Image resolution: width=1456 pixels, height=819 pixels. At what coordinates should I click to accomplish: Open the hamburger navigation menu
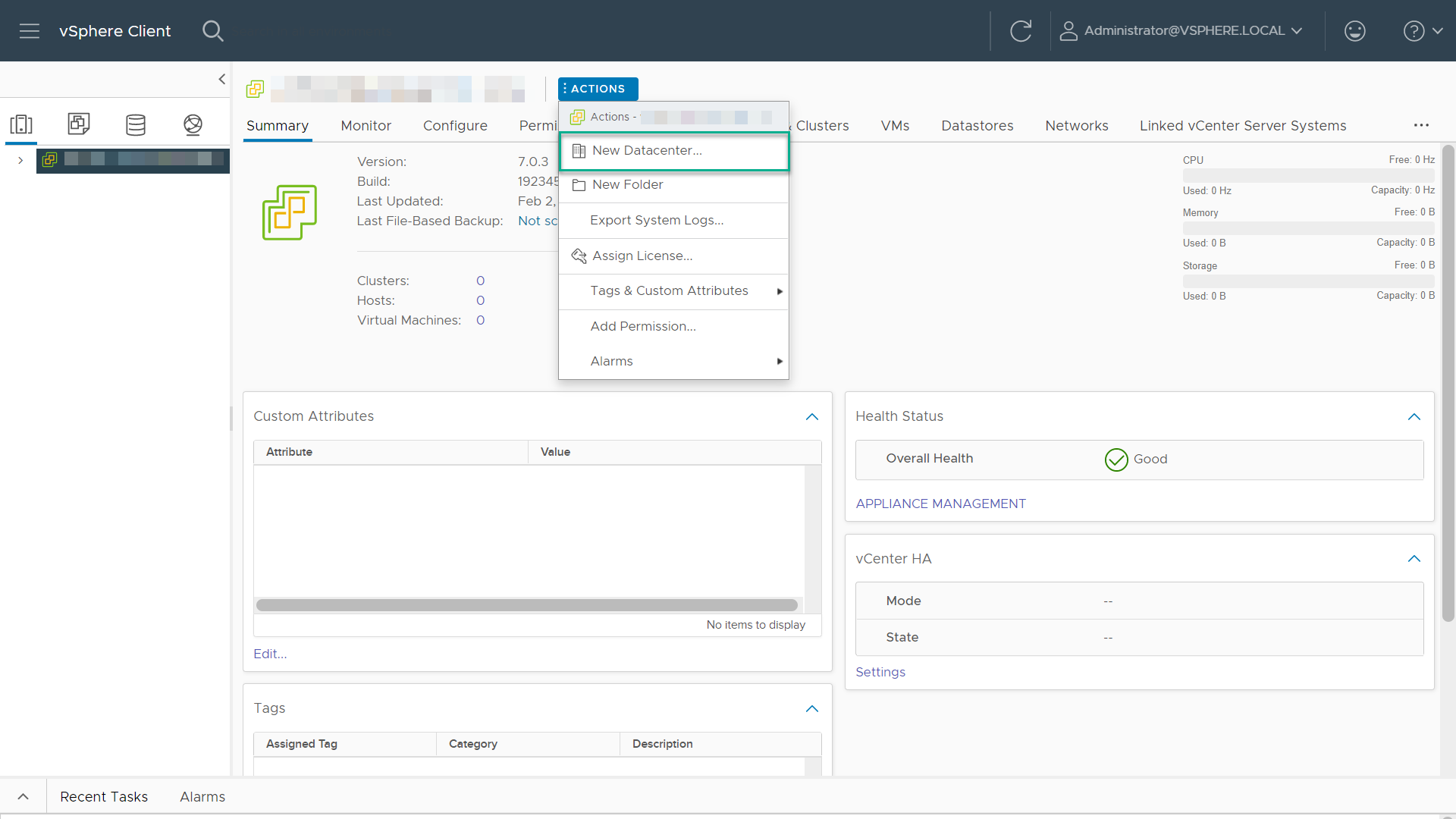coord(30,31)
